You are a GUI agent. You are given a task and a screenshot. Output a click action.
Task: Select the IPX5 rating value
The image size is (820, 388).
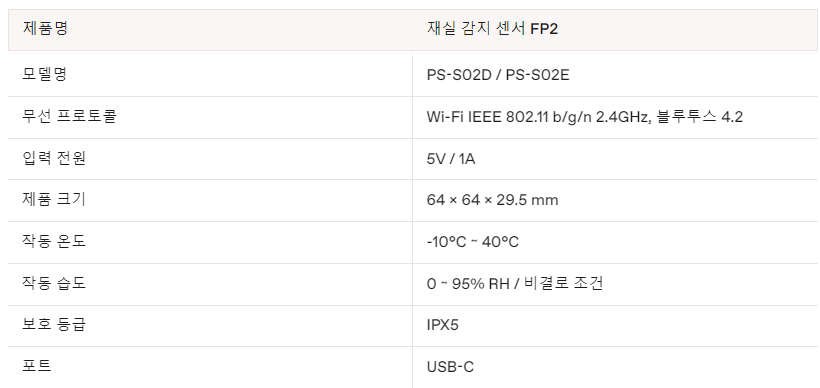442,325
